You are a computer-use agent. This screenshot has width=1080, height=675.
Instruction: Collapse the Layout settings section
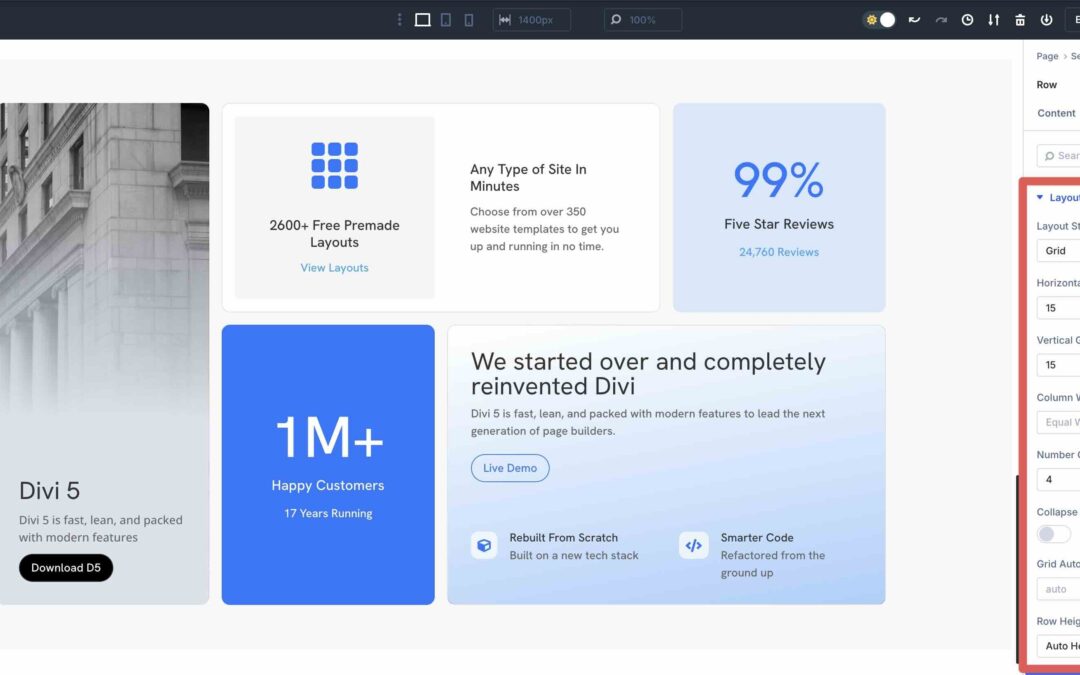pyautogui.click(x=1040, y=197)
